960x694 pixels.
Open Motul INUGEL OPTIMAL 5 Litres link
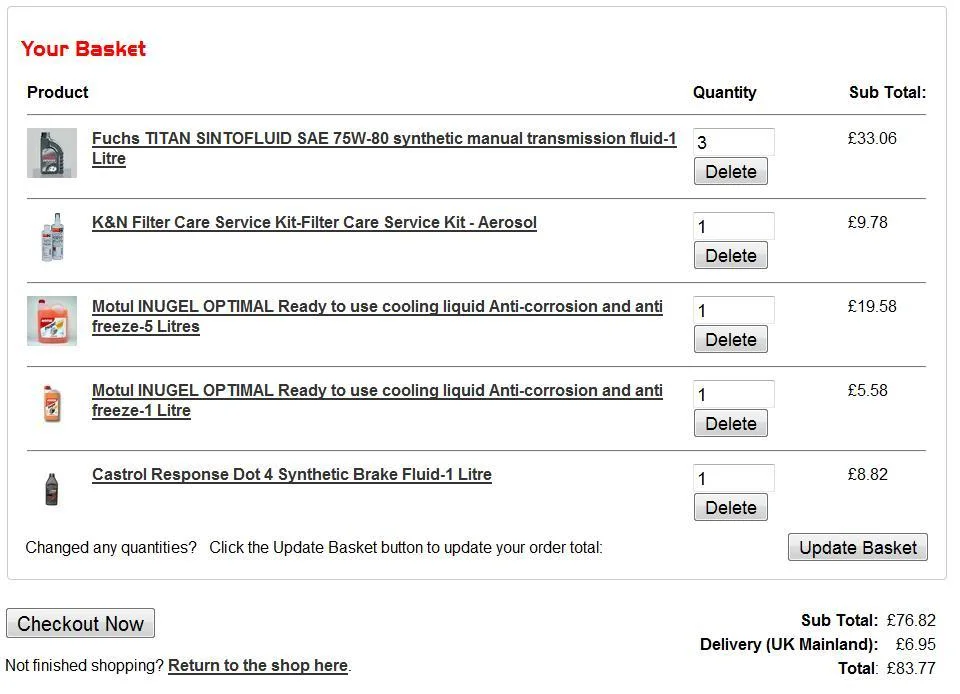377,316
